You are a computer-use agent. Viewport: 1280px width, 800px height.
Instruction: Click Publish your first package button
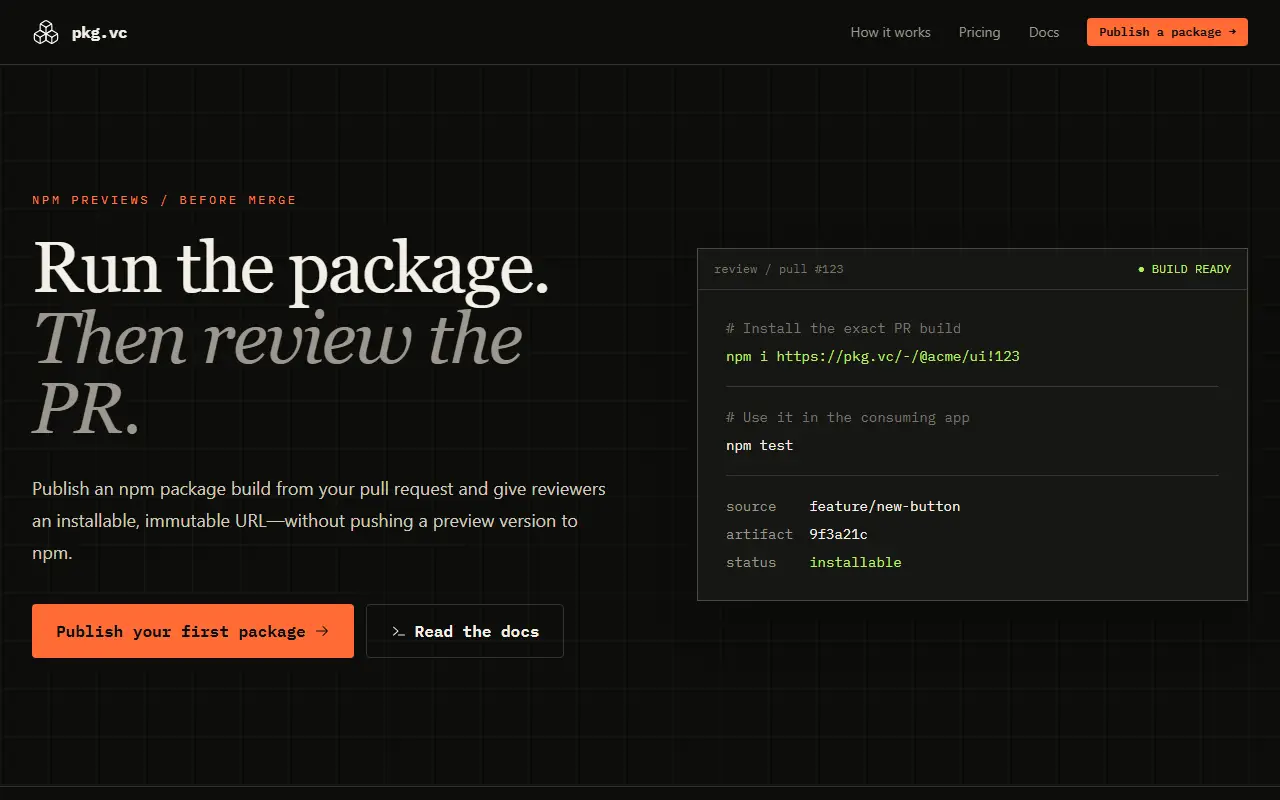[193, 631]
